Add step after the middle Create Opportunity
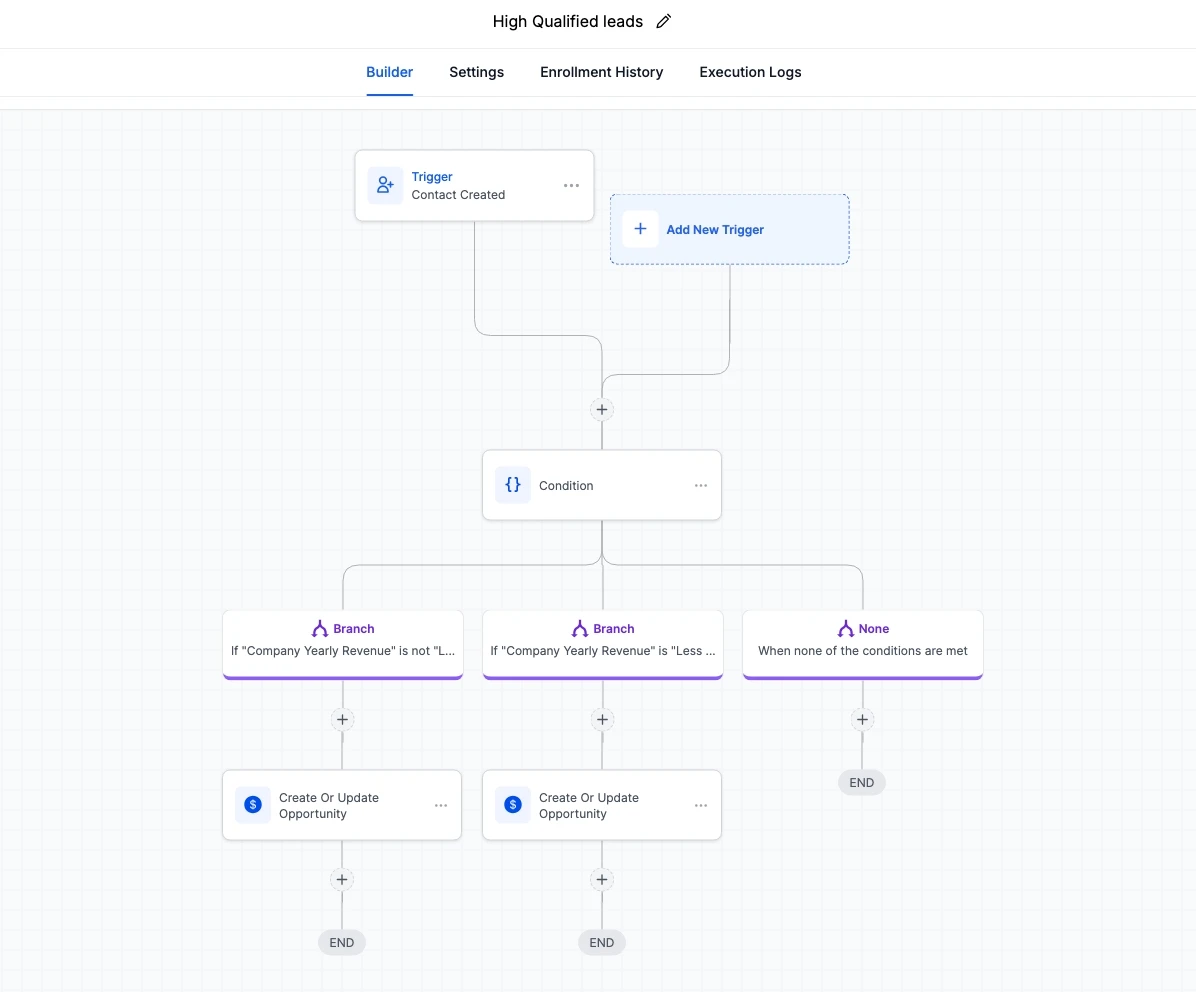The width and height of the screenshot is (1196, 992). pyautogui.click(x=602, y=879)
